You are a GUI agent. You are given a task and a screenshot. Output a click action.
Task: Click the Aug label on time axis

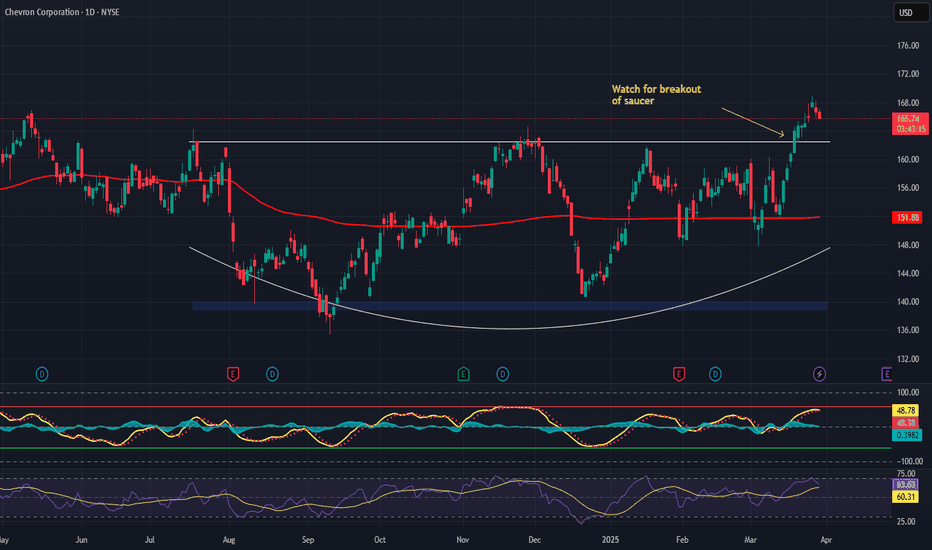pos(229,540)
